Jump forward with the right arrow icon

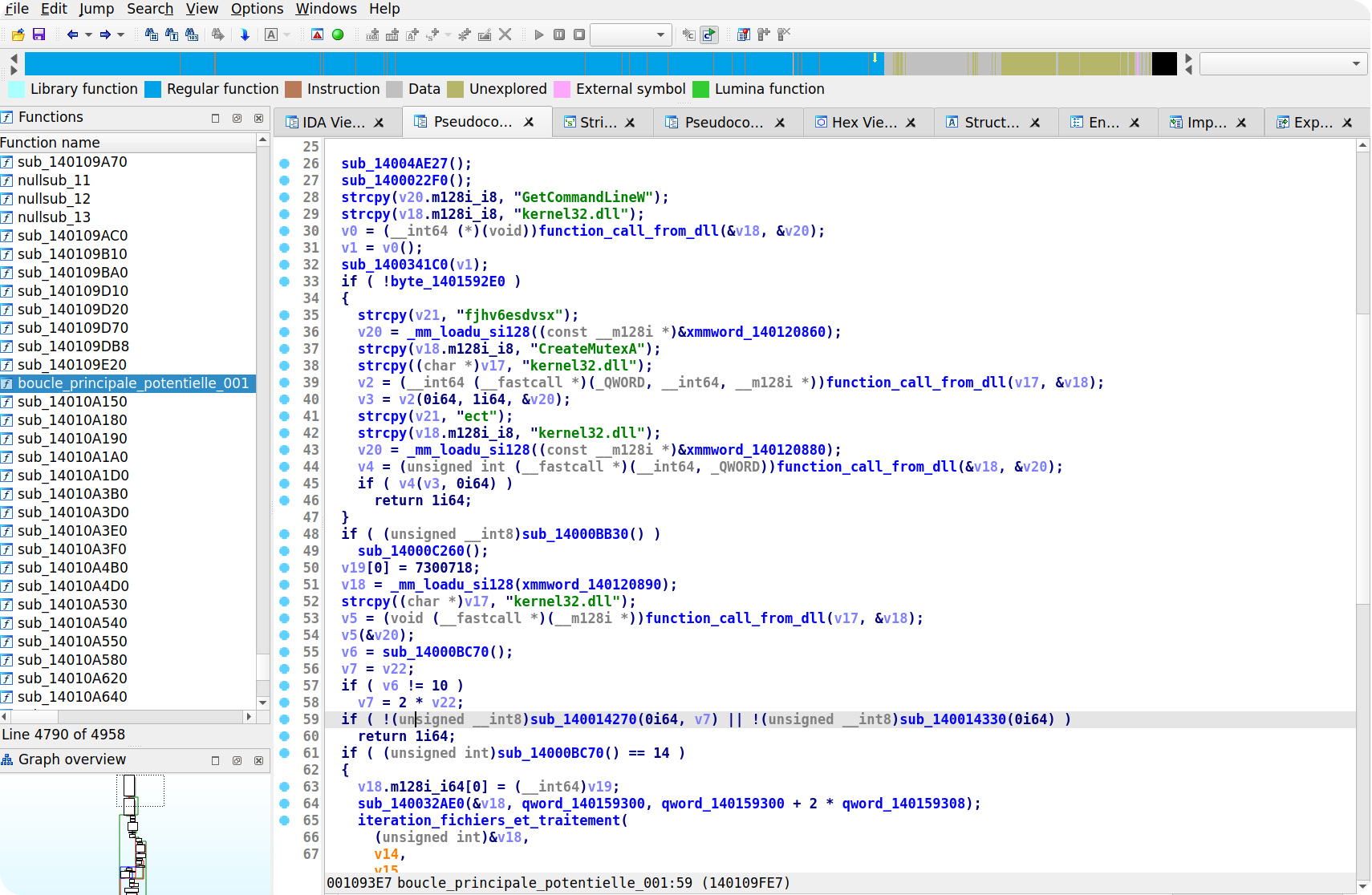point(105,34)
